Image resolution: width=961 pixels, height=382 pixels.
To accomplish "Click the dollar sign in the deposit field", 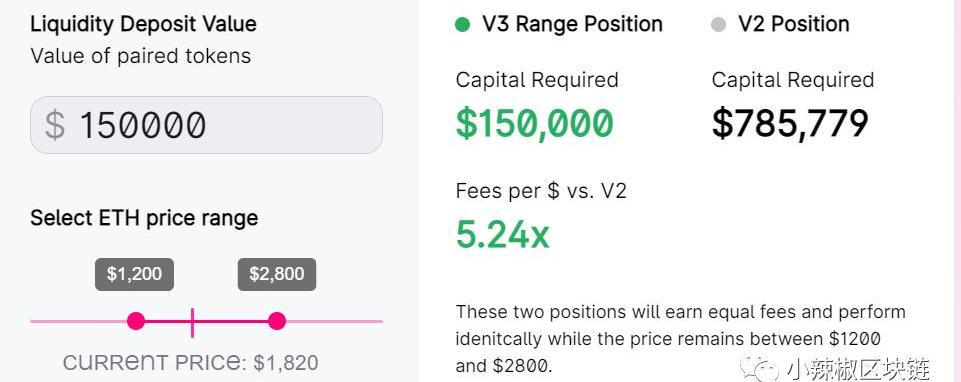I will 55,125.
